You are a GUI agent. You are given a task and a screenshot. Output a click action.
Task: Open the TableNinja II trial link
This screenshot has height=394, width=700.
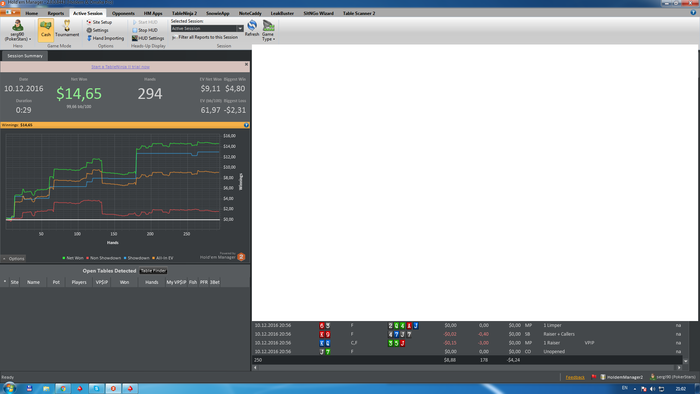tap(121, 67)
